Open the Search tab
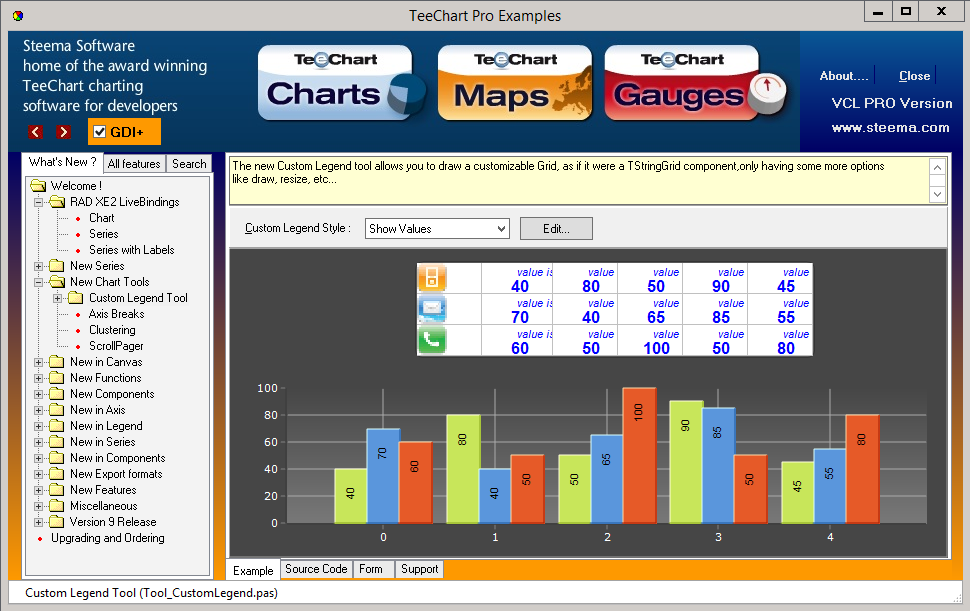The height and width of the screenshot is (611, 970). (x=189, y=164)
